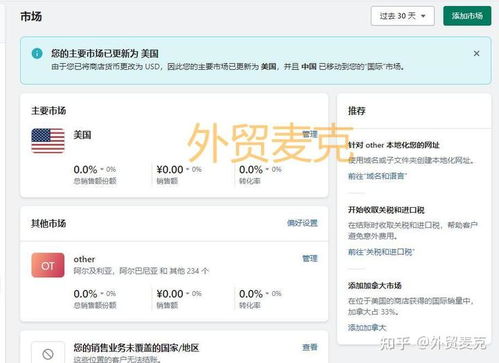Select the other market name
499x363 pixels.
84,259
